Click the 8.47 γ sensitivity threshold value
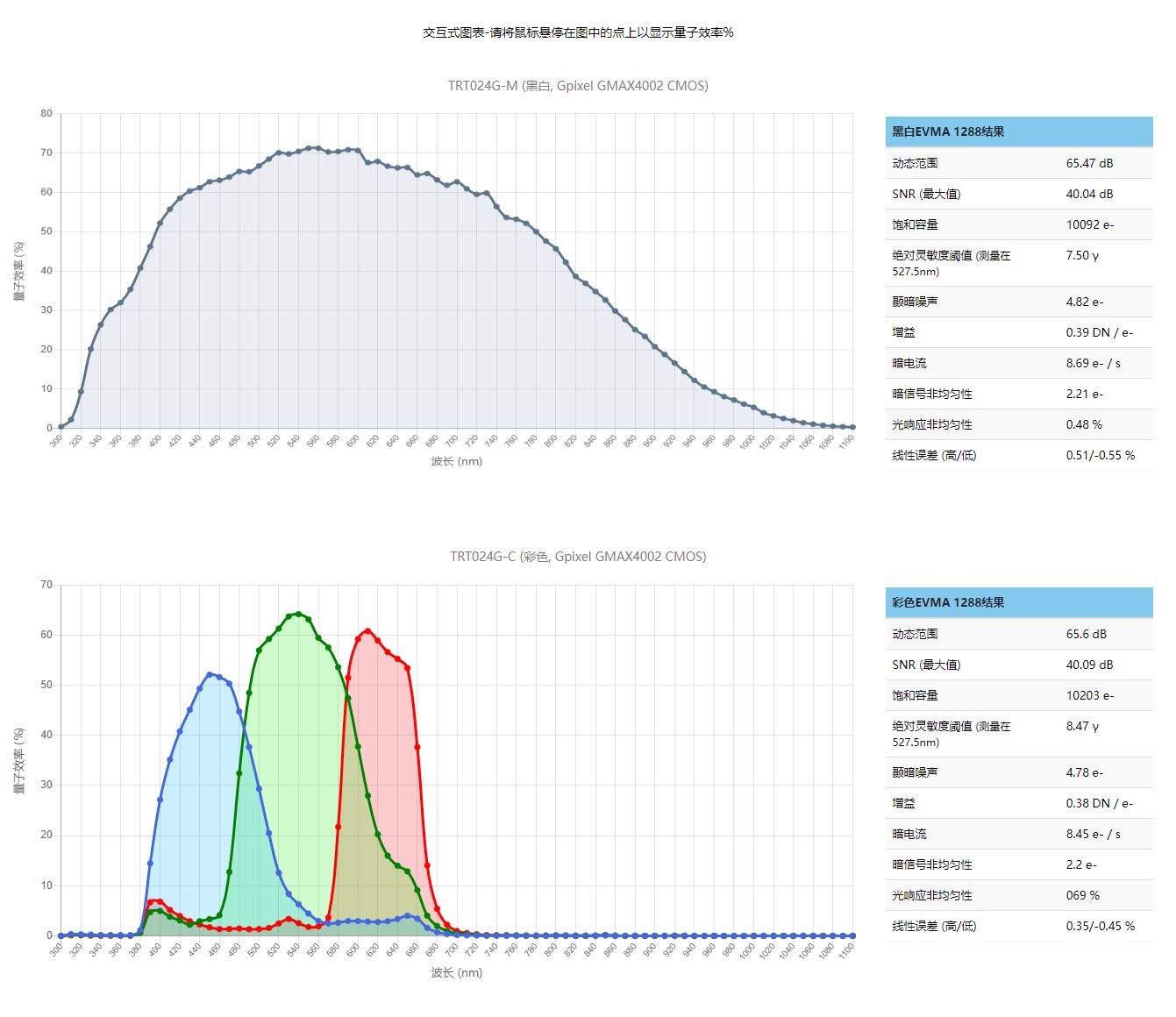Viewport: 1176px width, 1017px height. click(1082, 726)
